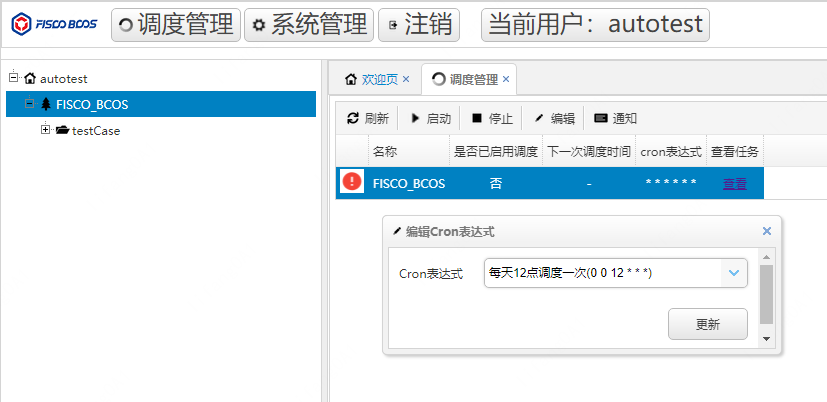Expand the testCase folder node
This screenshot has height=402, width=827.
click(45, 129)
